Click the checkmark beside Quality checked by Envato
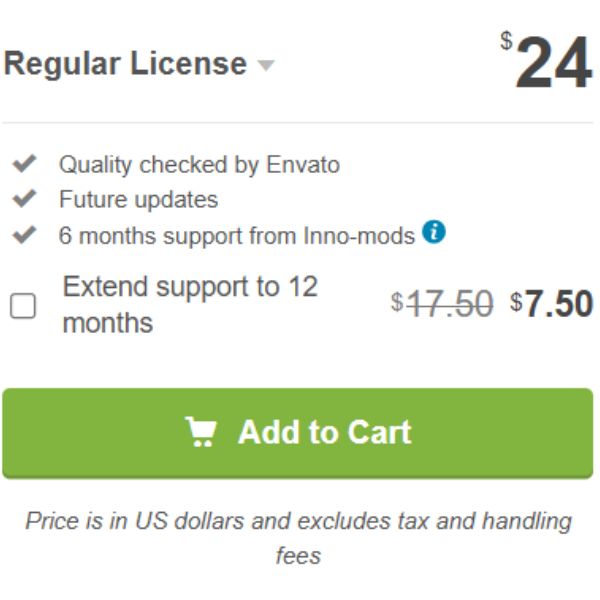600x600 pixels. 24,164
